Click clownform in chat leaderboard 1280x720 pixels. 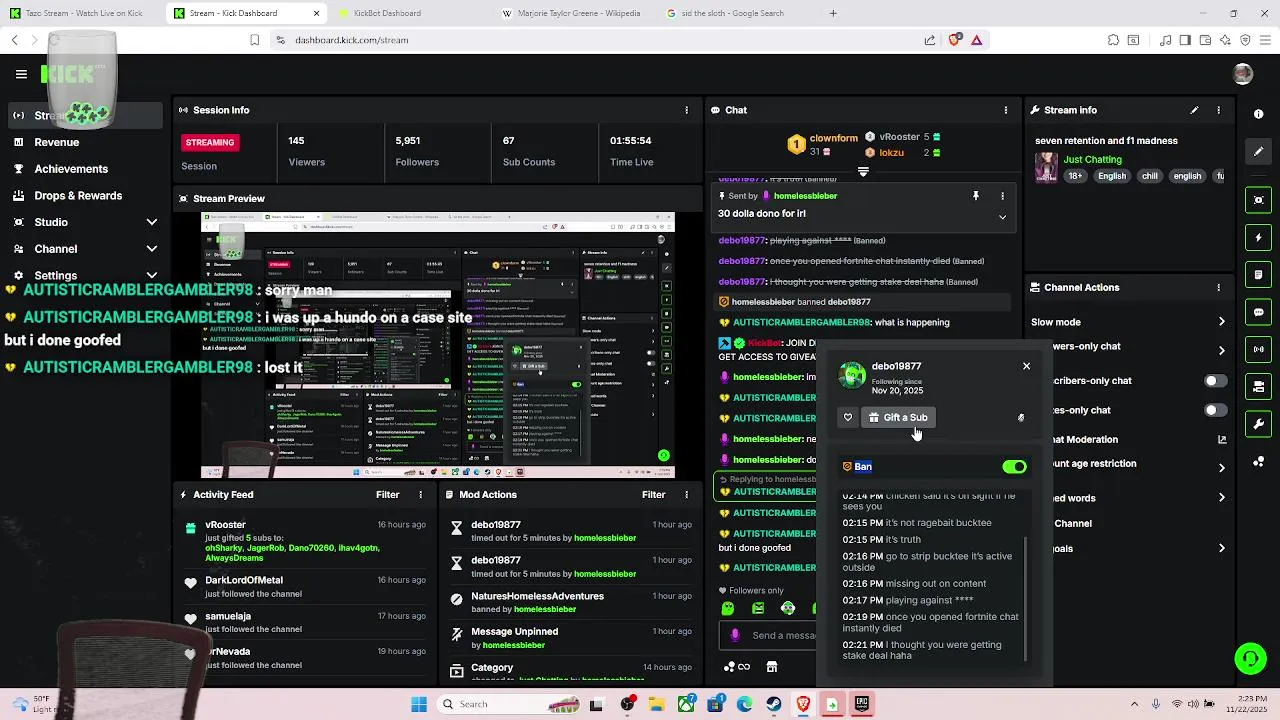(x=833, y=139)
